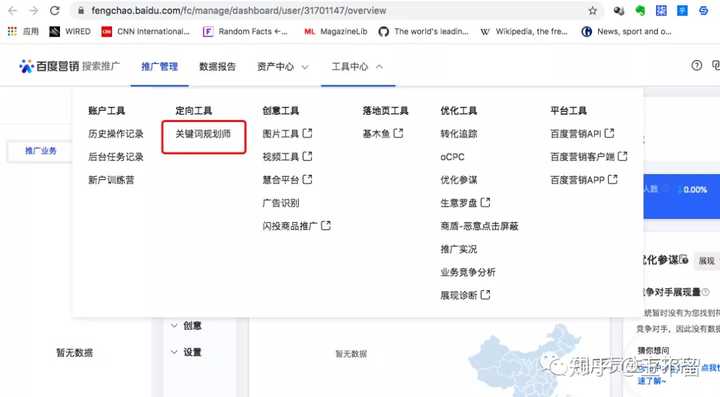
Task: Click external link icon beside 百度营销API
Action: tap(609, 133)
